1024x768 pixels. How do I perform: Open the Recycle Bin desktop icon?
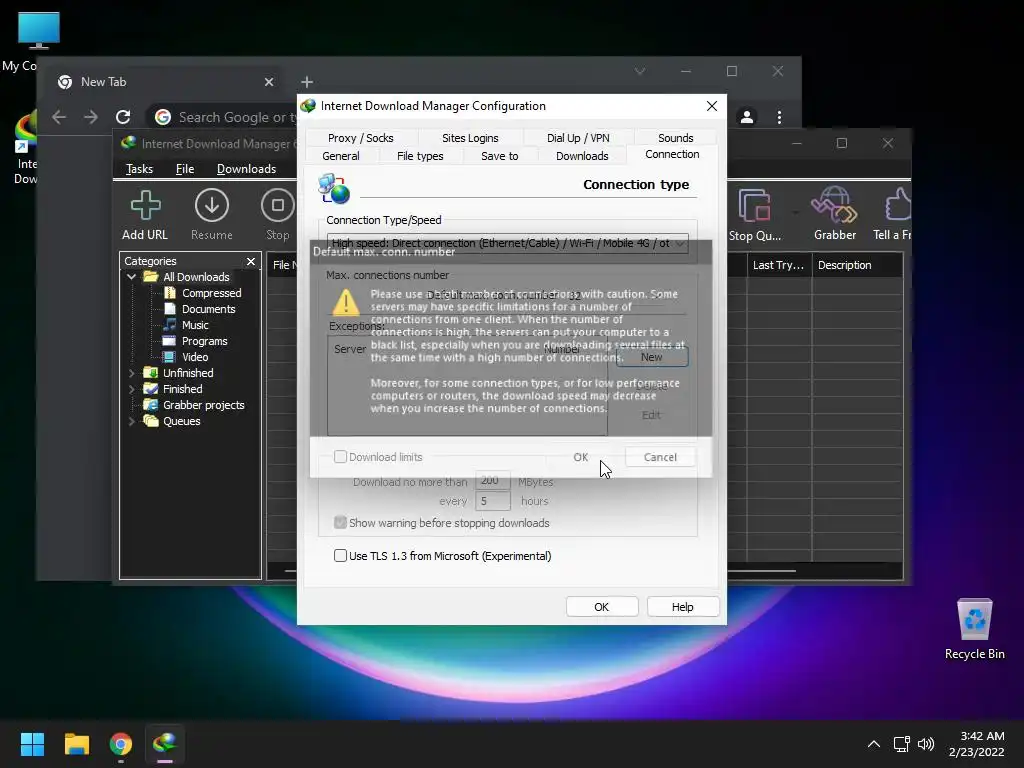pos(974,629)
